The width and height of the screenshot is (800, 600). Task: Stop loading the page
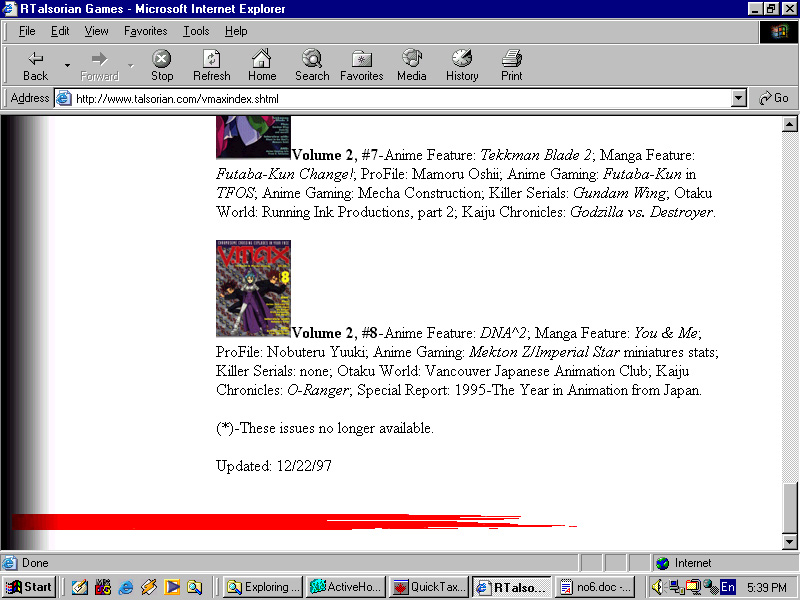pos(162,65)
